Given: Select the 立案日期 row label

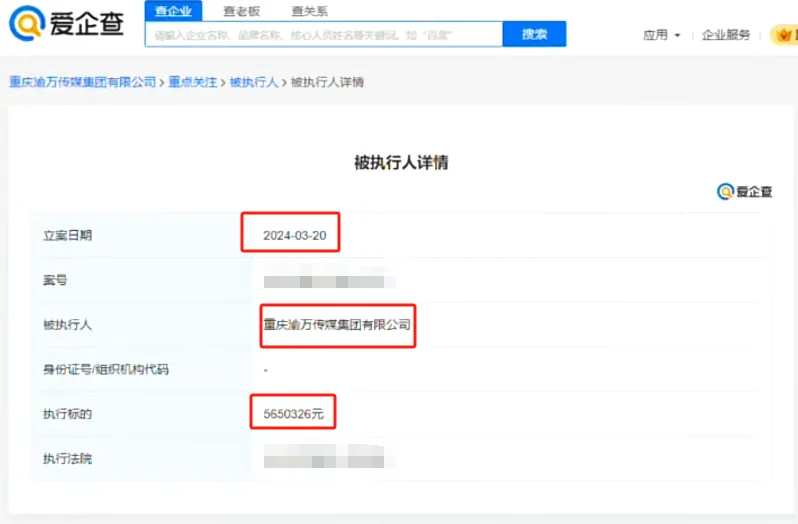Looking at the screenshot, I should tap(67, 235).
